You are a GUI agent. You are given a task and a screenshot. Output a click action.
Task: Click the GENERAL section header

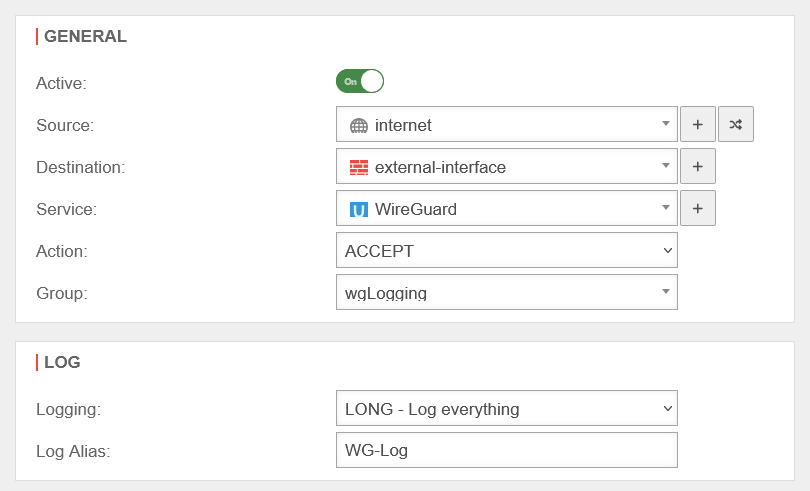(85, 37)
